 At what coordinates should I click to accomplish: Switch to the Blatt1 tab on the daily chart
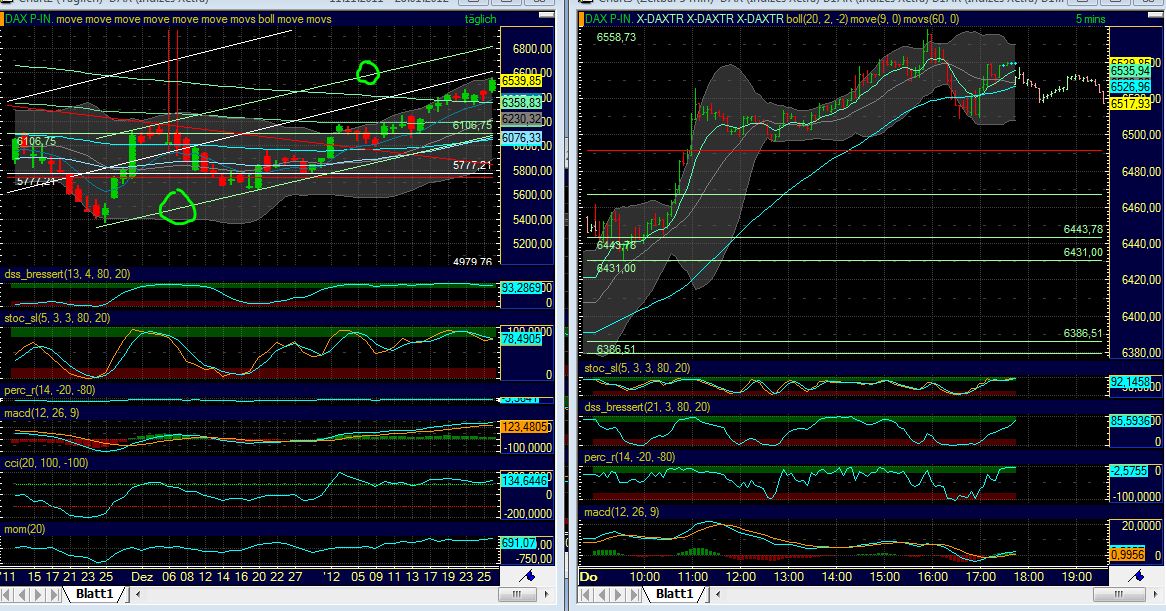click(94, 595)
